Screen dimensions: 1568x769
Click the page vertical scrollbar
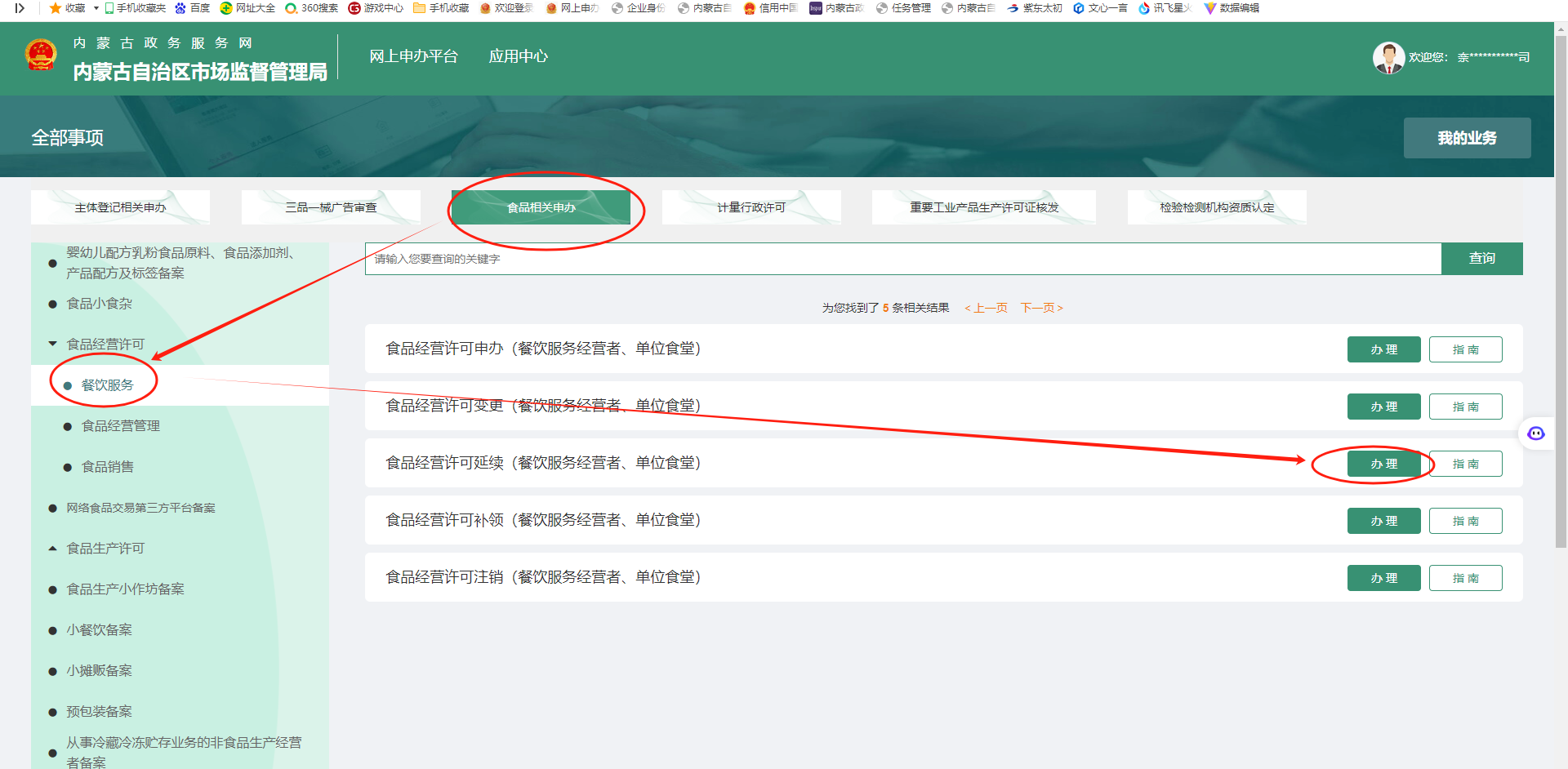[1561, 286]
